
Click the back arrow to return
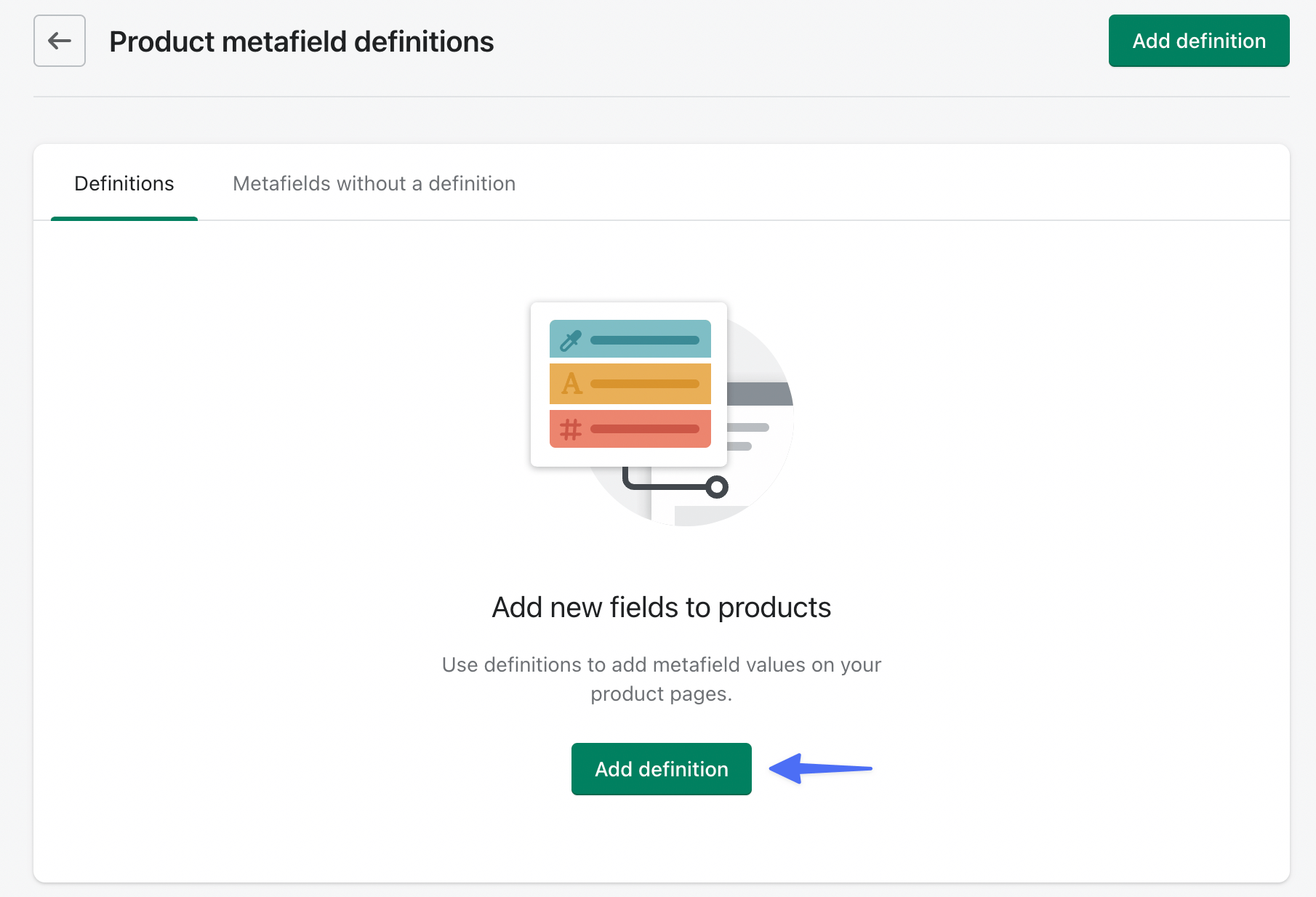click(x=59, y=41)
